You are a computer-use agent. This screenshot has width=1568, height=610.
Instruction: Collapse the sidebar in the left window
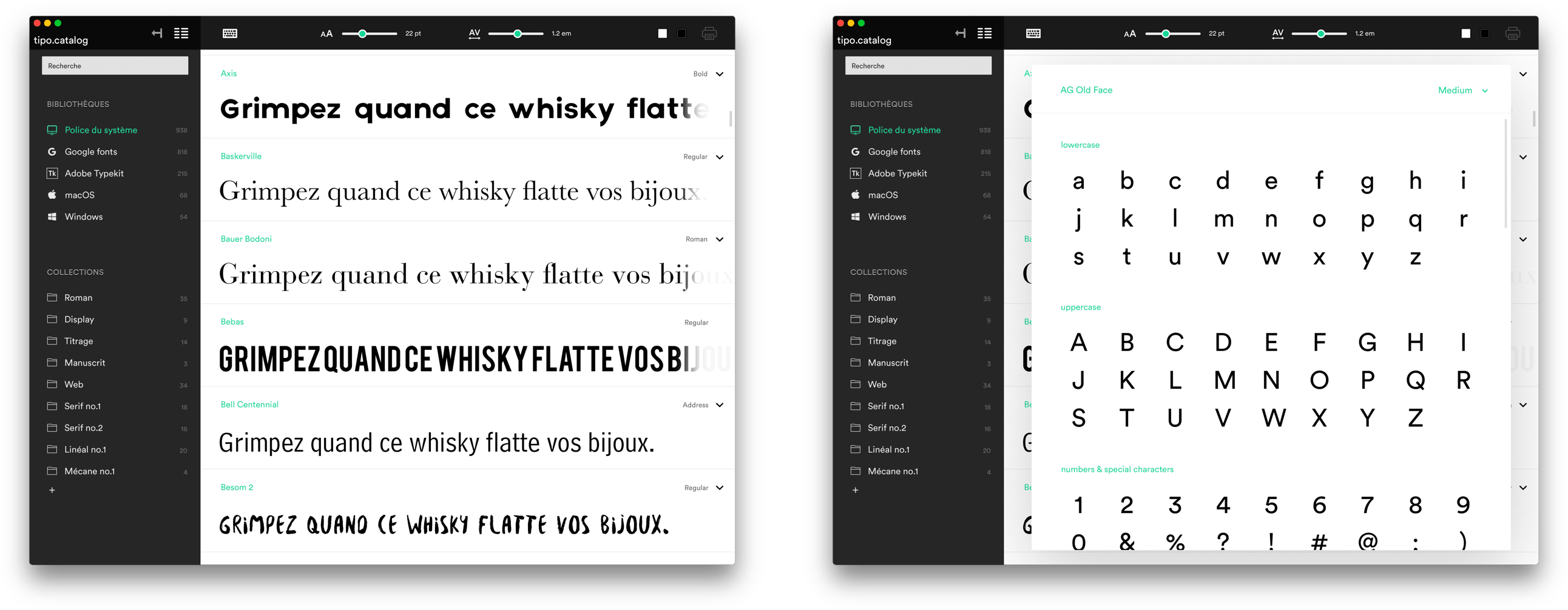pos(157,33)
